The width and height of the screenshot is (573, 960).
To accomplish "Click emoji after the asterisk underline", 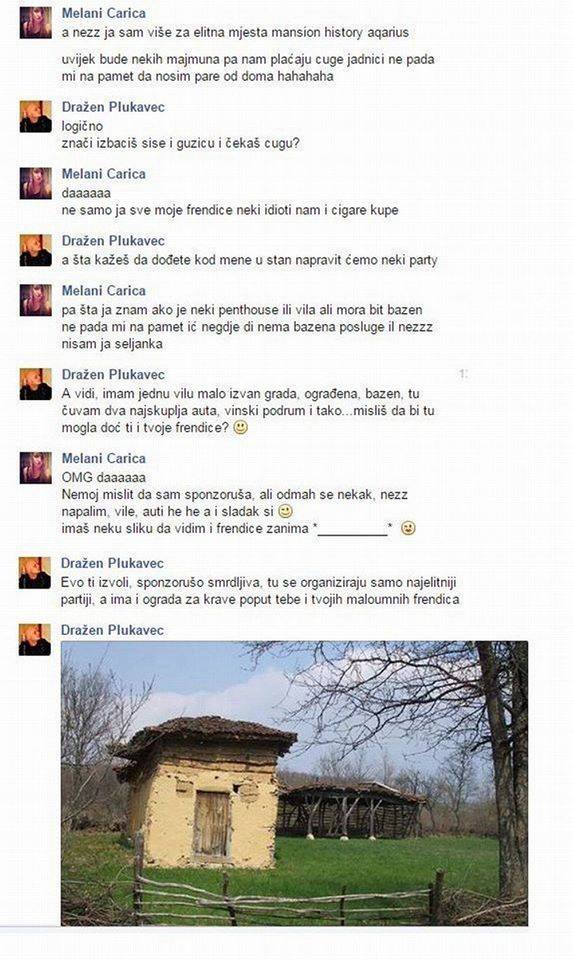I will (x=408, y=528).
